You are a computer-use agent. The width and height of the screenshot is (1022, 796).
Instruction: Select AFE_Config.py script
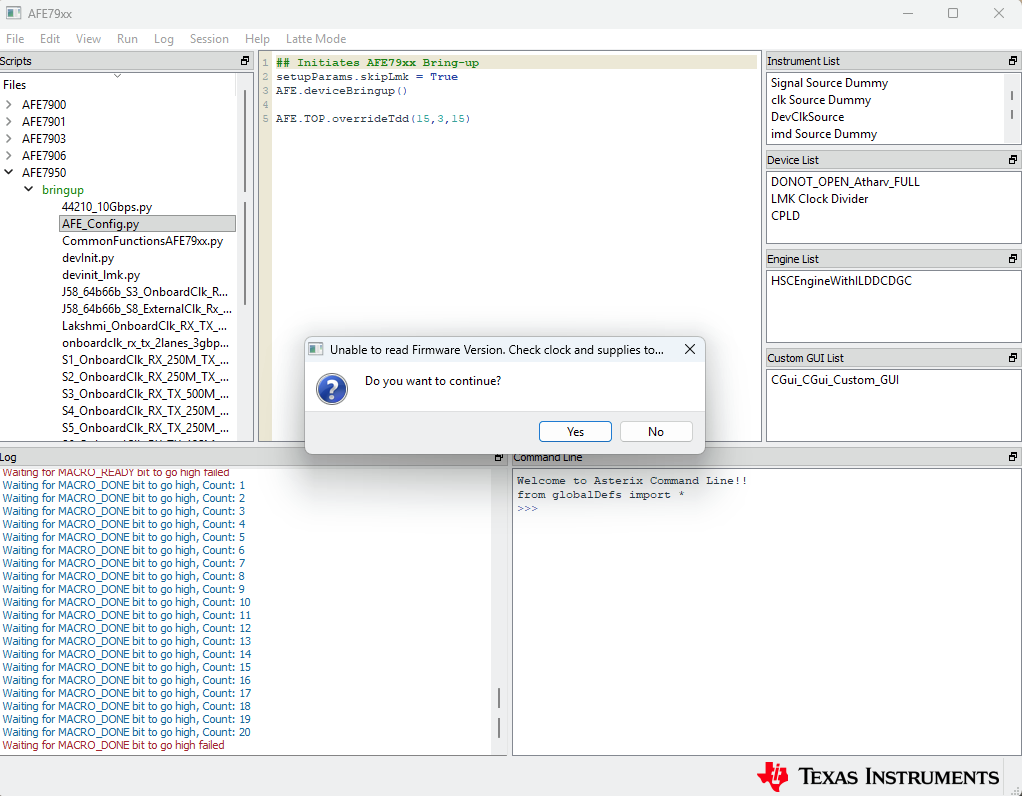click(x=147, y=224)
